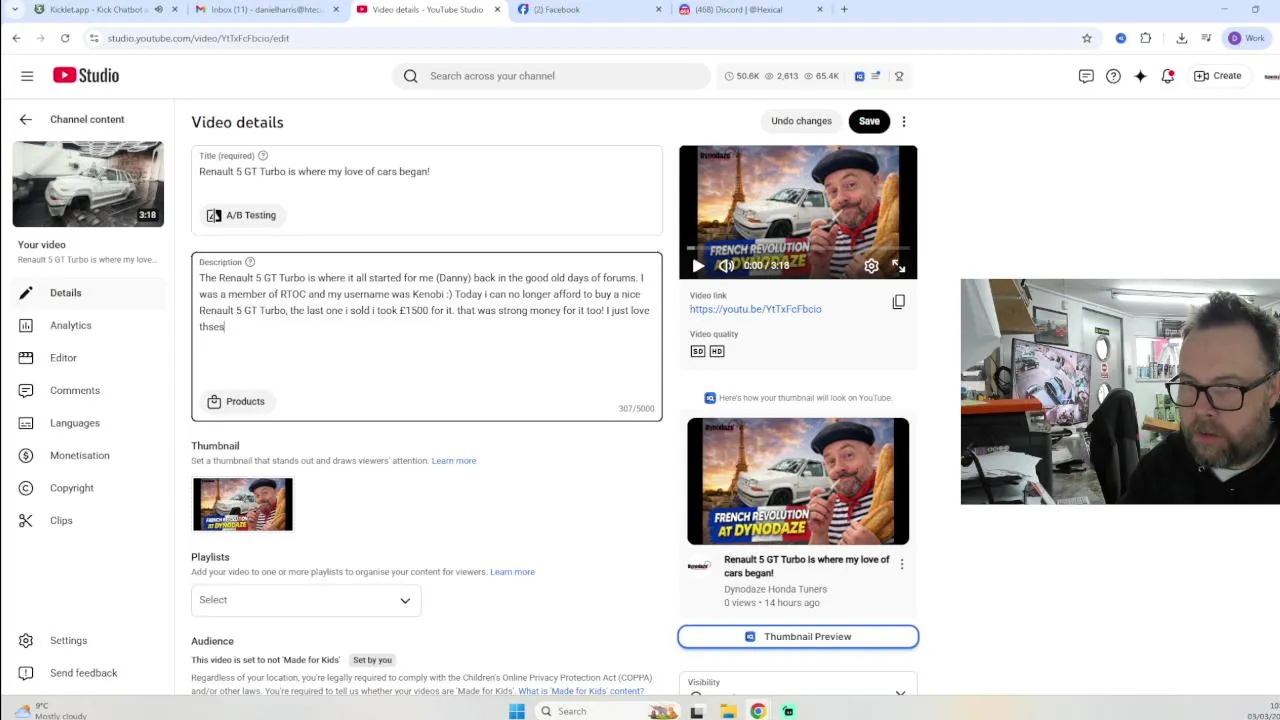Image resolution: width=1280 pixels, height=720 pixels.
Task: Click Send feedback in the sidebar
Action: (87, 673)
